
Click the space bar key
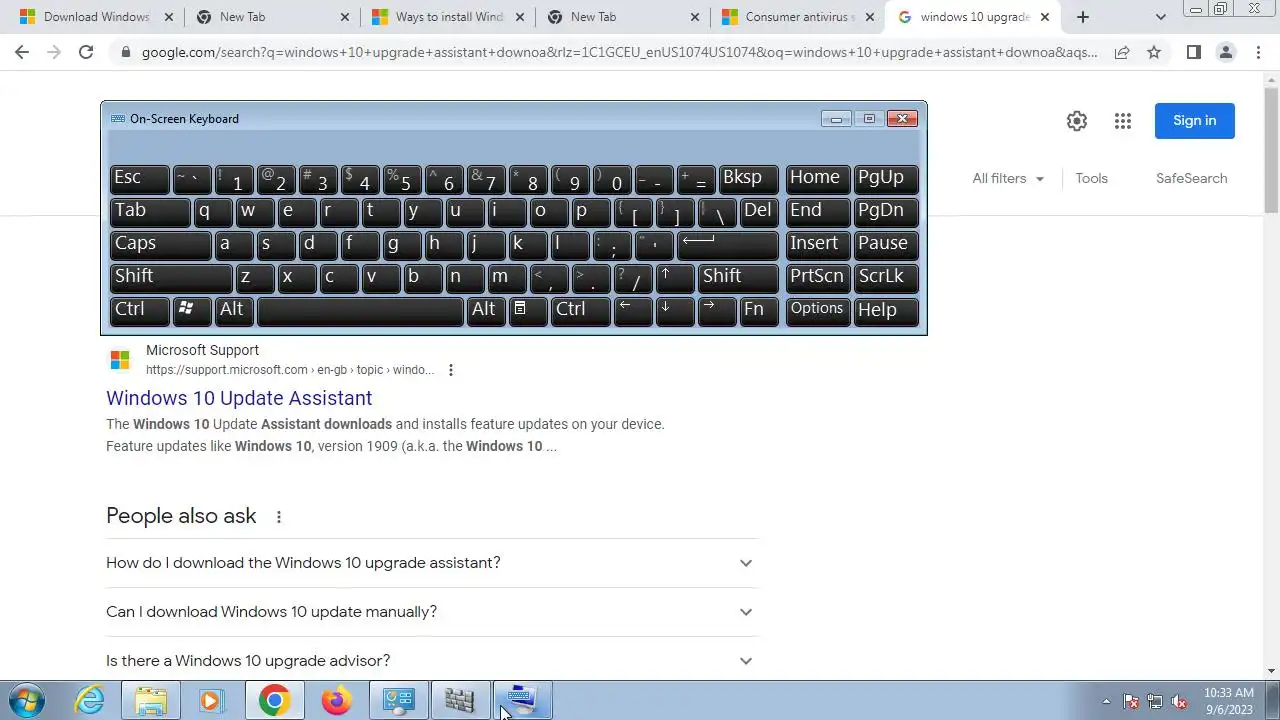point(360,311)
